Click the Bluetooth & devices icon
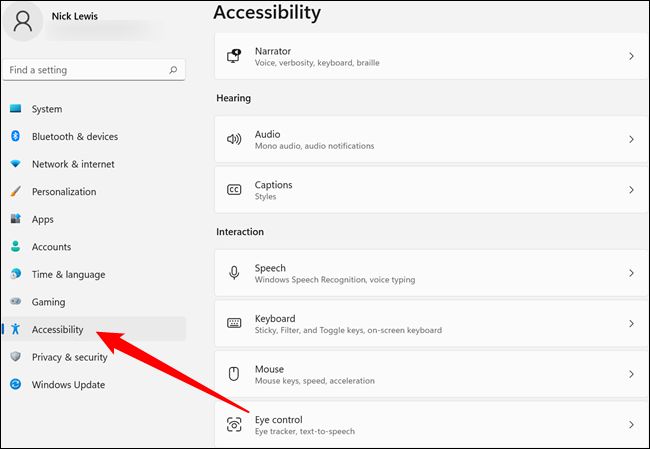Image resolution: width=650 pixels, height=449 pixels. click(x=15, y=137)
